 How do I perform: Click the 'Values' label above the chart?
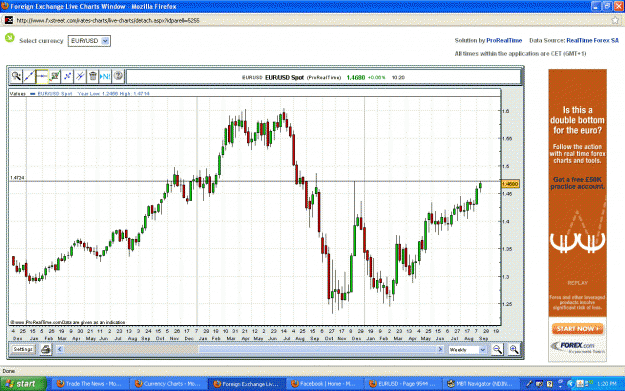18,94
